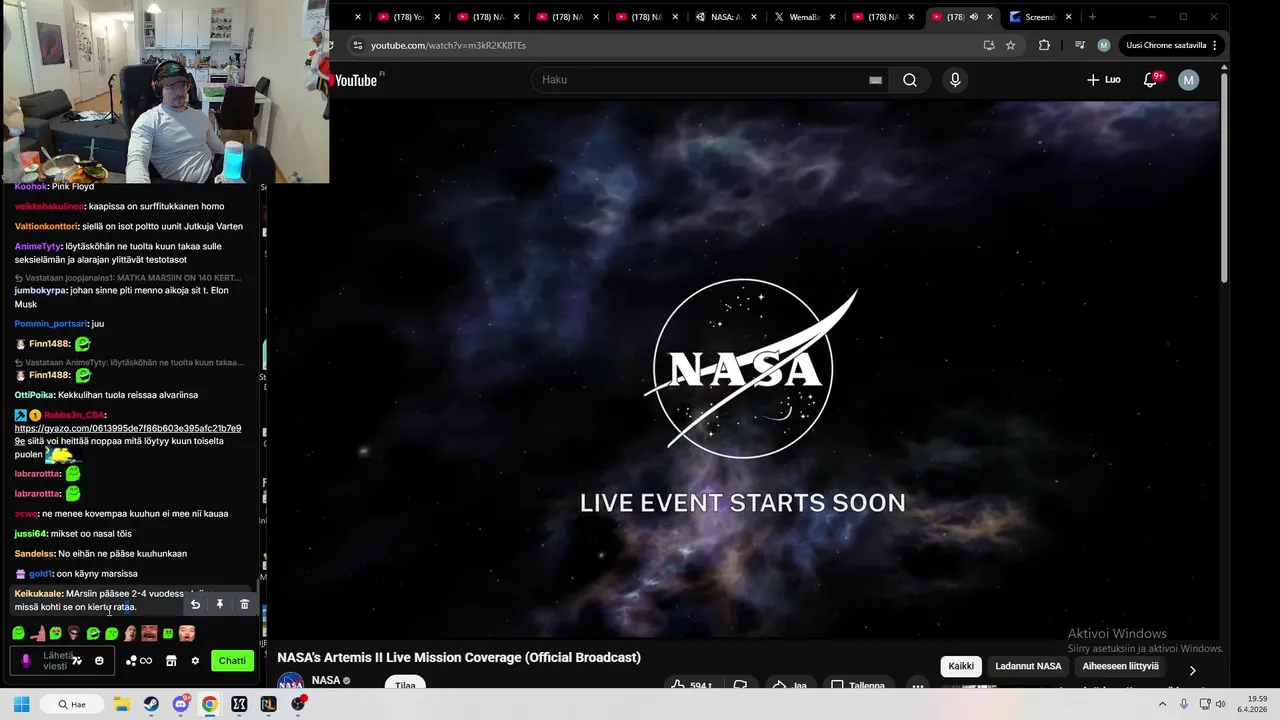Click the Chrome address bar URL
Screen dimensions: 1280x720
coord(448,45)
